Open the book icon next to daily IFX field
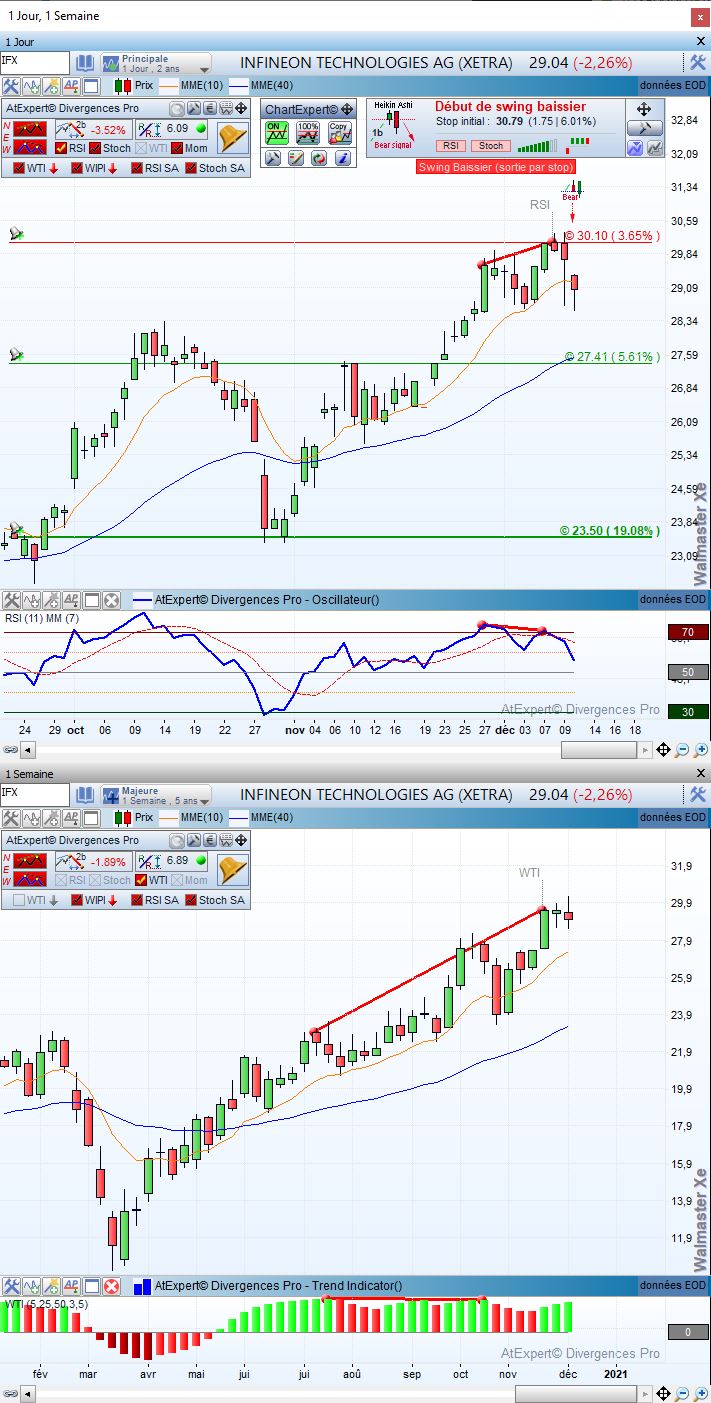The image size is (711, 1403). [x=84, y=62]
